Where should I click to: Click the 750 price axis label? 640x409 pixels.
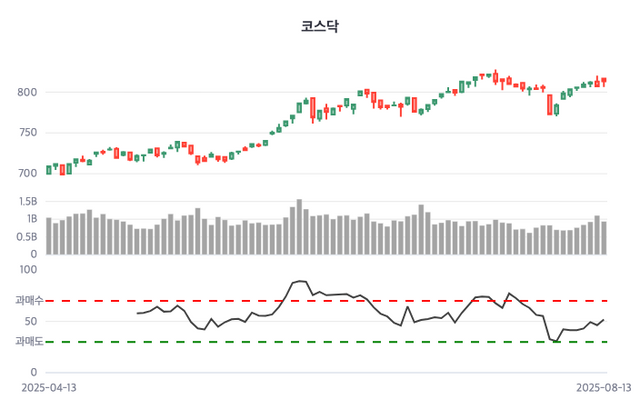point(27,133)
